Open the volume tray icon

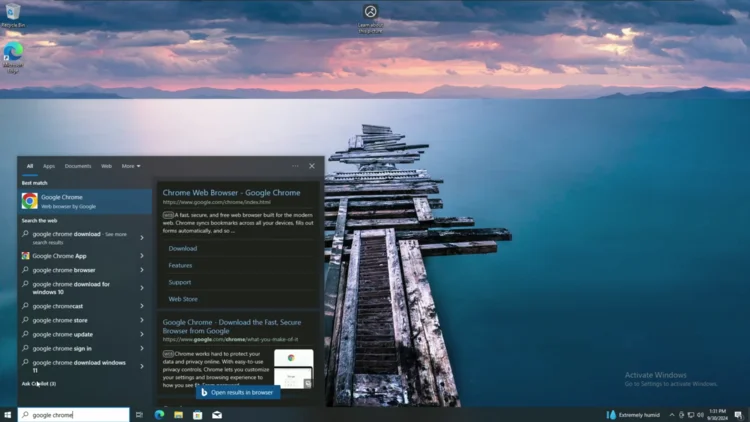[700, 415]
